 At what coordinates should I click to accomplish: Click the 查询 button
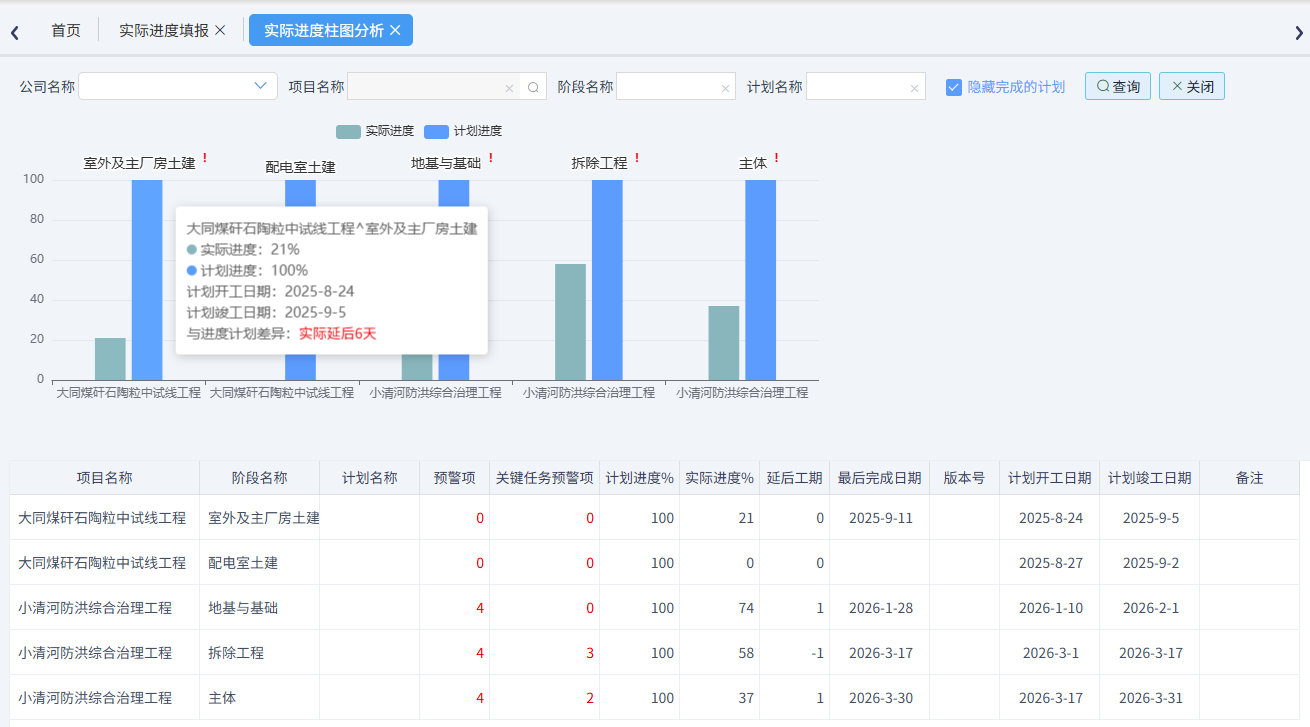[x=1118, y=87]
